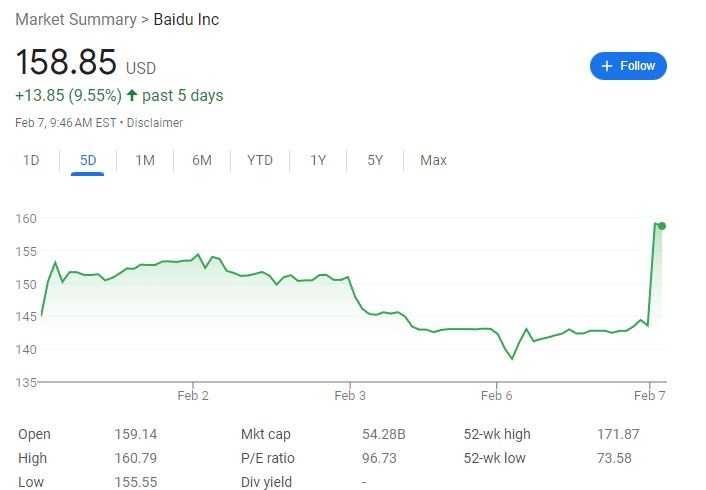This screenshot has height=490, width=706.
Task: Open the Max chart range
Action: pos(433,160)
